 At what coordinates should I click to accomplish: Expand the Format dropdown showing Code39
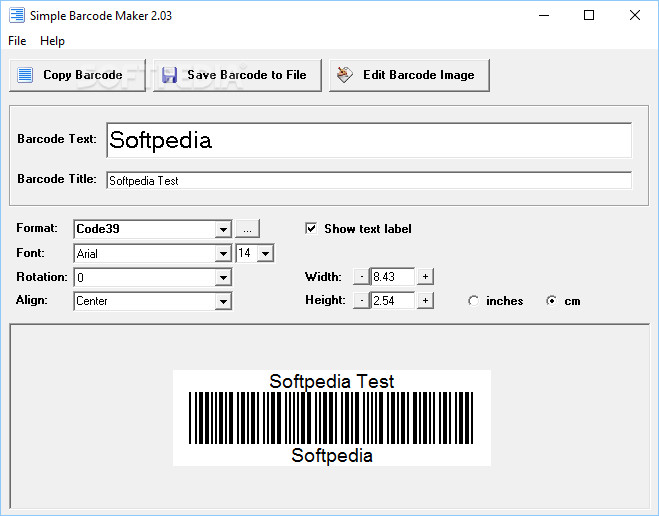[224, 229]
